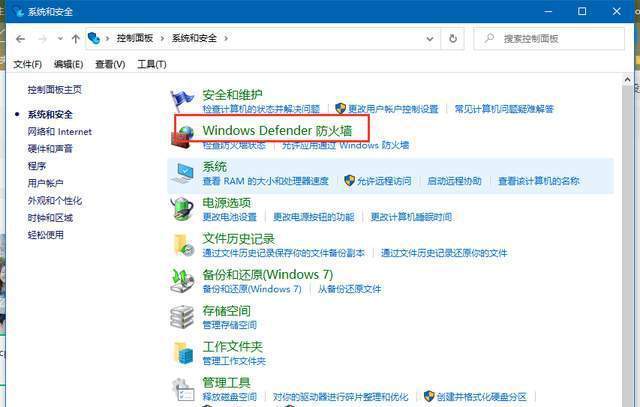
Task: Click 从备份还原文件 link
Action: [349, 289]
